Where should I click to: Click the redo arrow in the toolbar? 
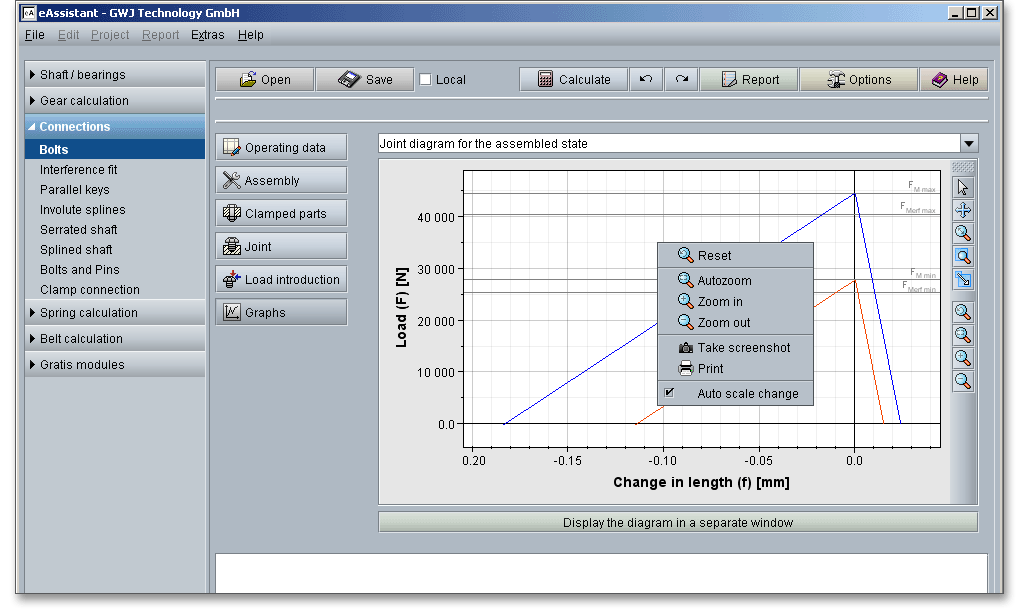(681, 80)
